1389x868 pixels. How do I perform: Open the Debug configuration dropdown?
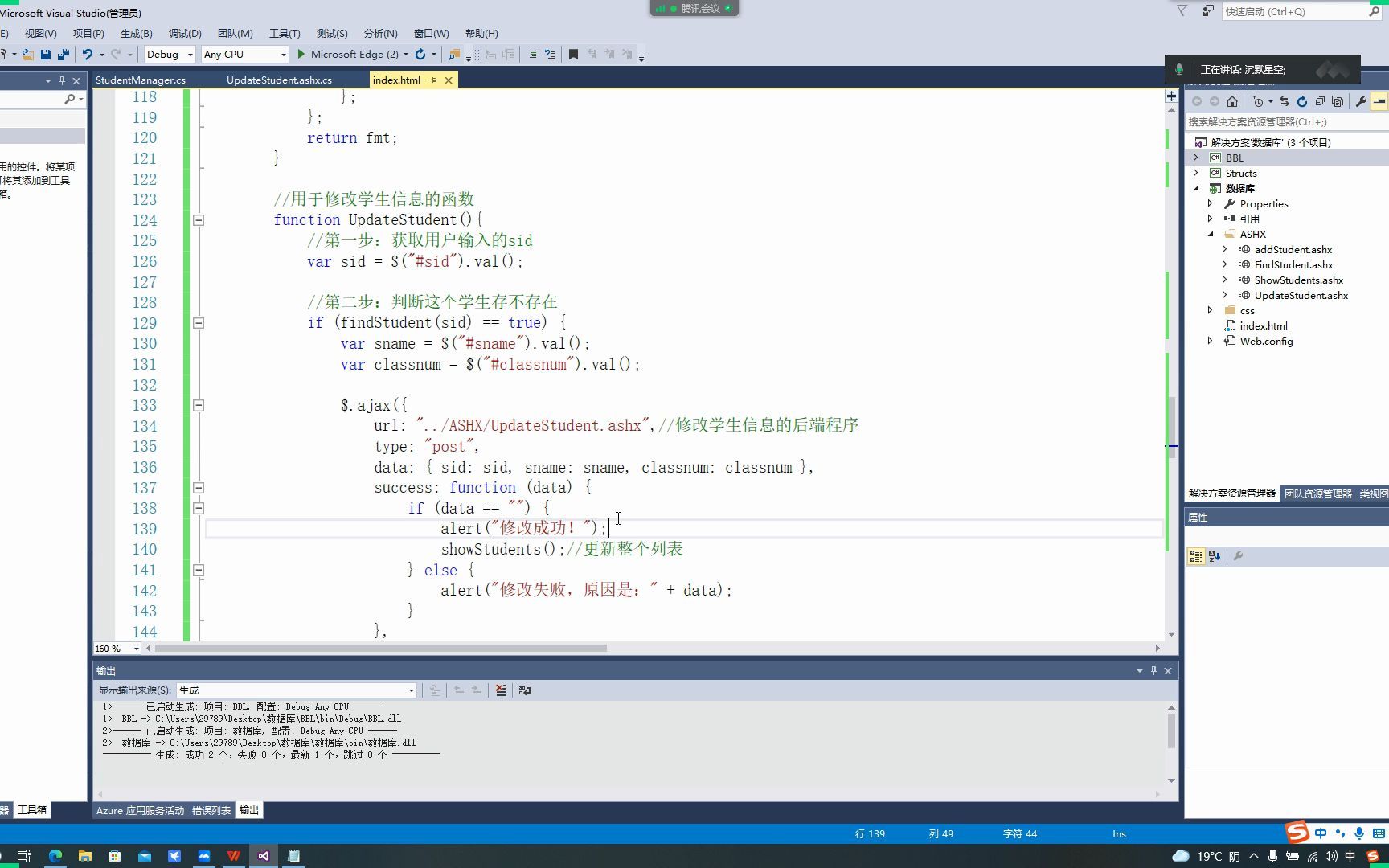(169, 54)
